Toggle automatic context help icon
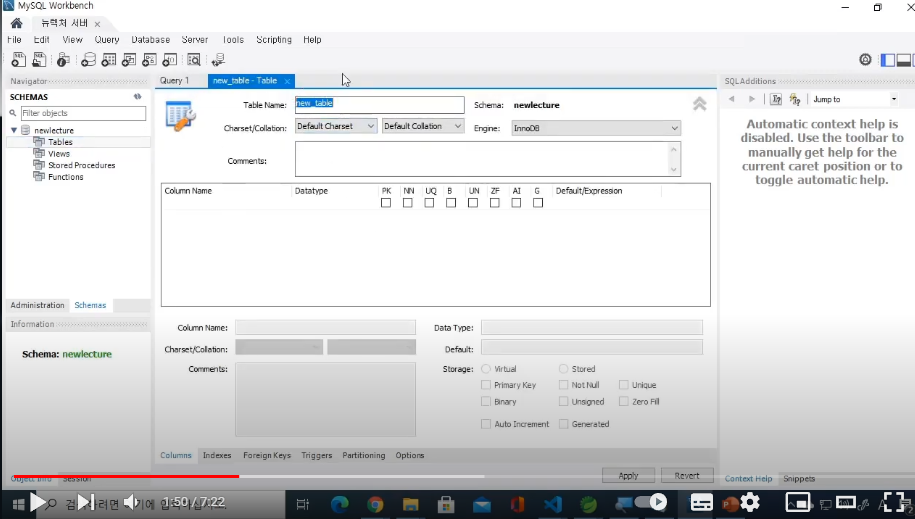The width and height of the screenshot is (915, 519). coord(795,99)
